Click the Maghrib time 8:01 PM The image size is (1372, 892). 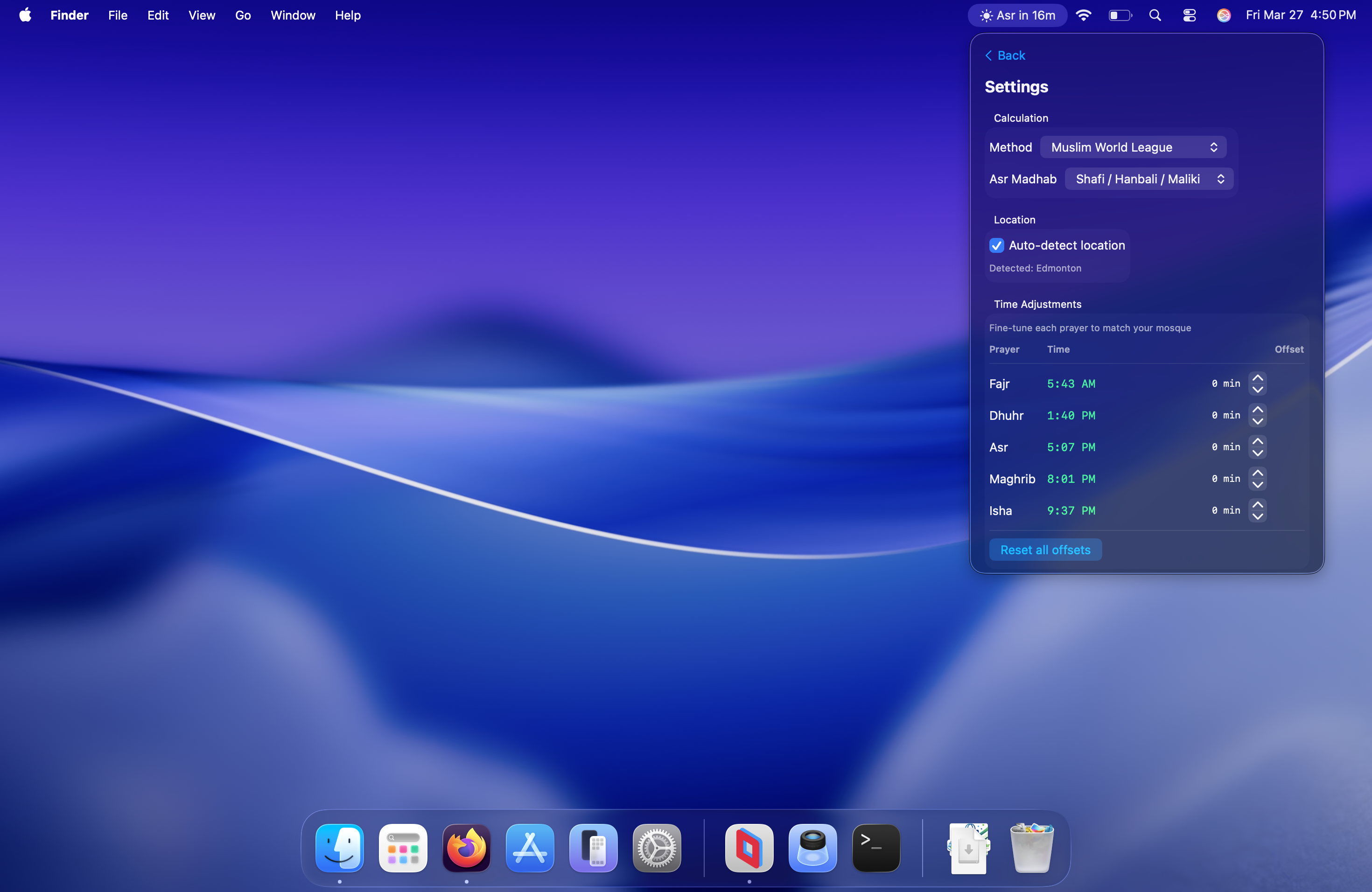click(x=1071, y=479)
